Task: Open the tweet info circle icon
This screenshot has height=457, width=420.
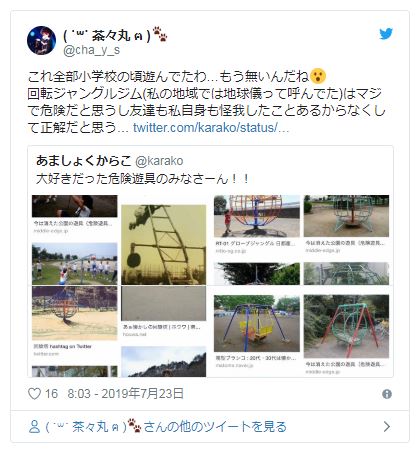Action: point(387,394)
